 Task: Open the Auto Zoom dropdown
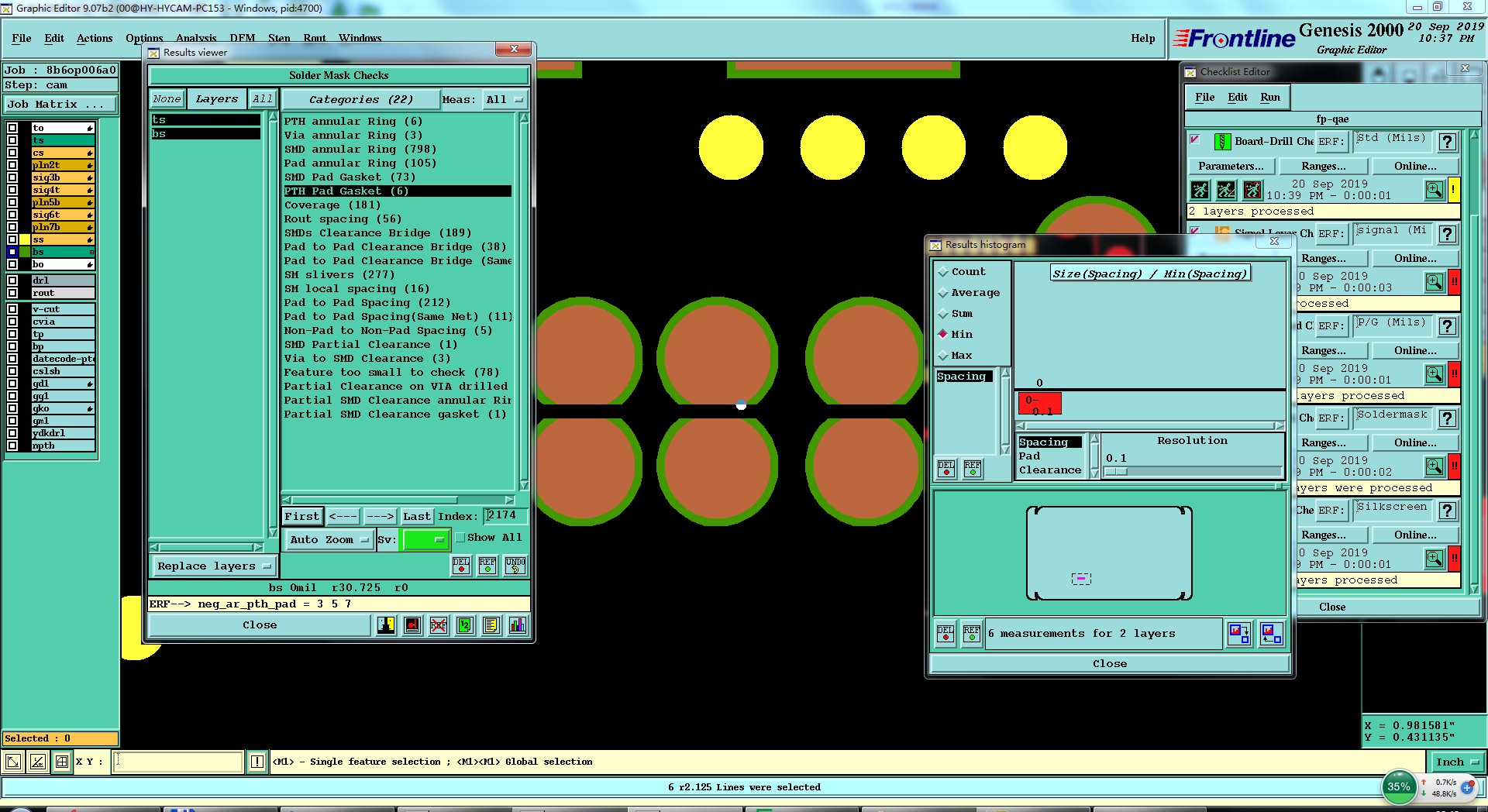click(x=329, y=540)
